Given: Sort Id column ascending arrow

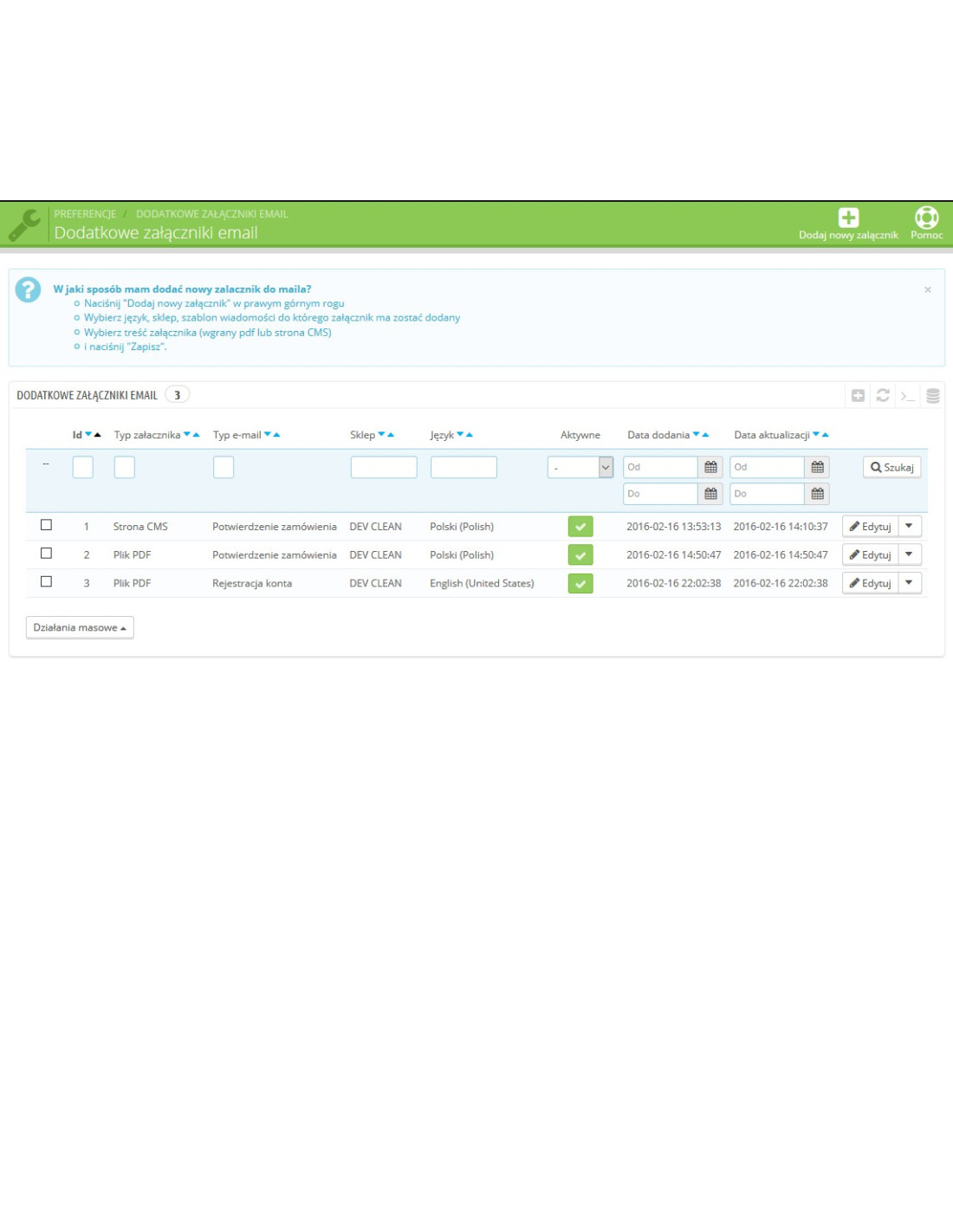Looking at the screenshot, I should point(97,435).
